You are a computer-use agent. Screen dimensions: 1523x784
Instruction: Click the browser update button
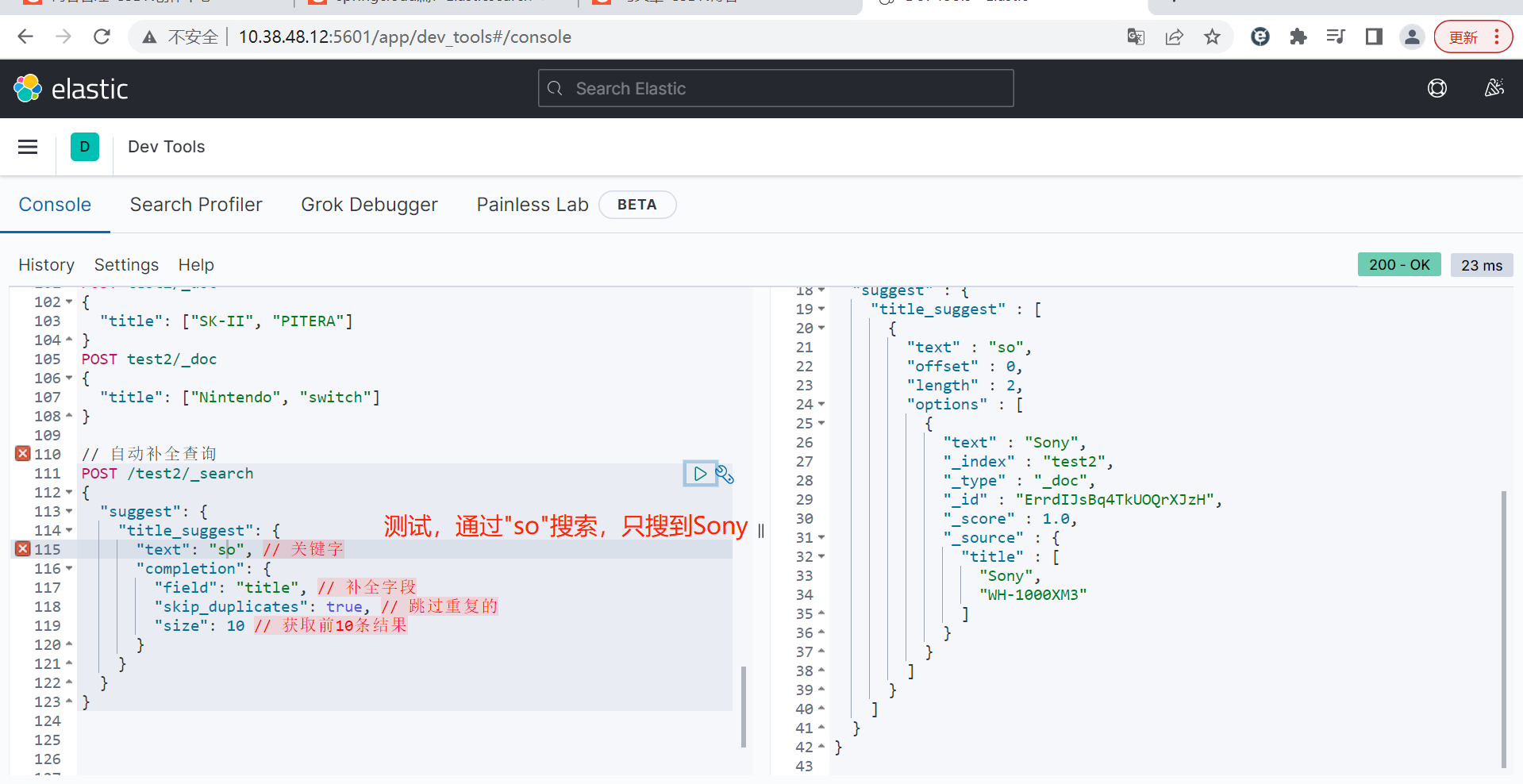pyautogui.click(x=1473, y=37)
